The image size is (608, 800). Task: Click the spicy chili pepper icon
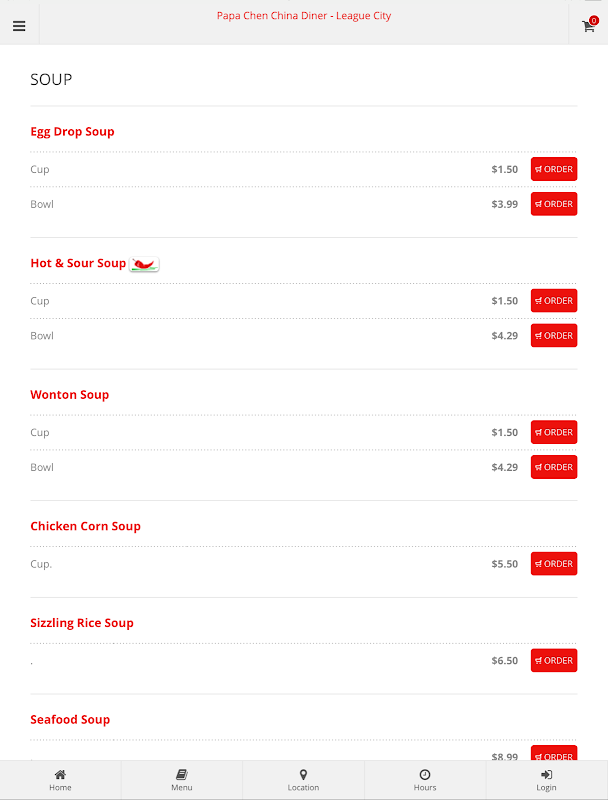pos(145,264)
